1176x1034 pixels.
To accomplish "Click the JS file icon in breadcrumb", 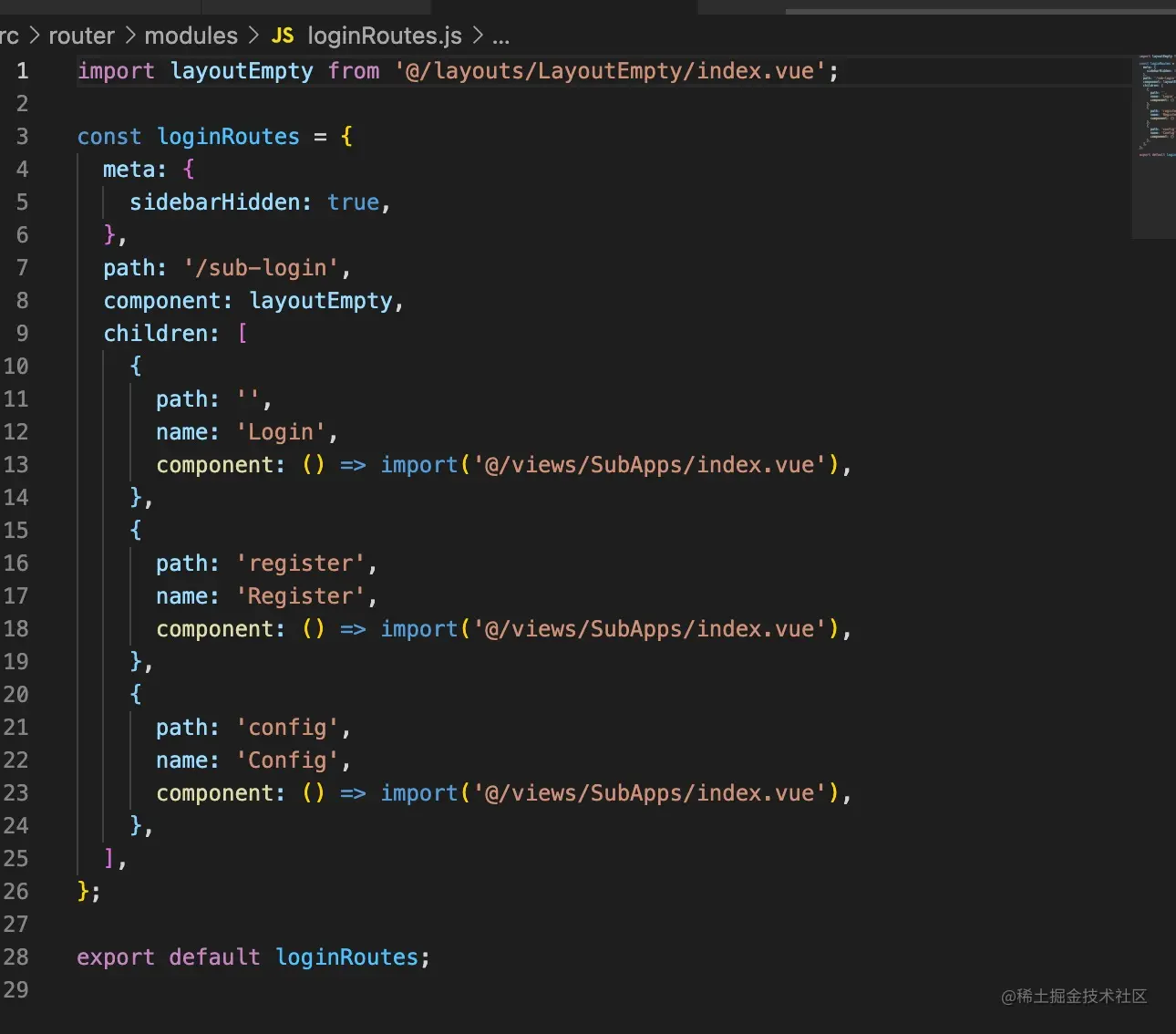I will pyautogui.click(x=283, y=36).
